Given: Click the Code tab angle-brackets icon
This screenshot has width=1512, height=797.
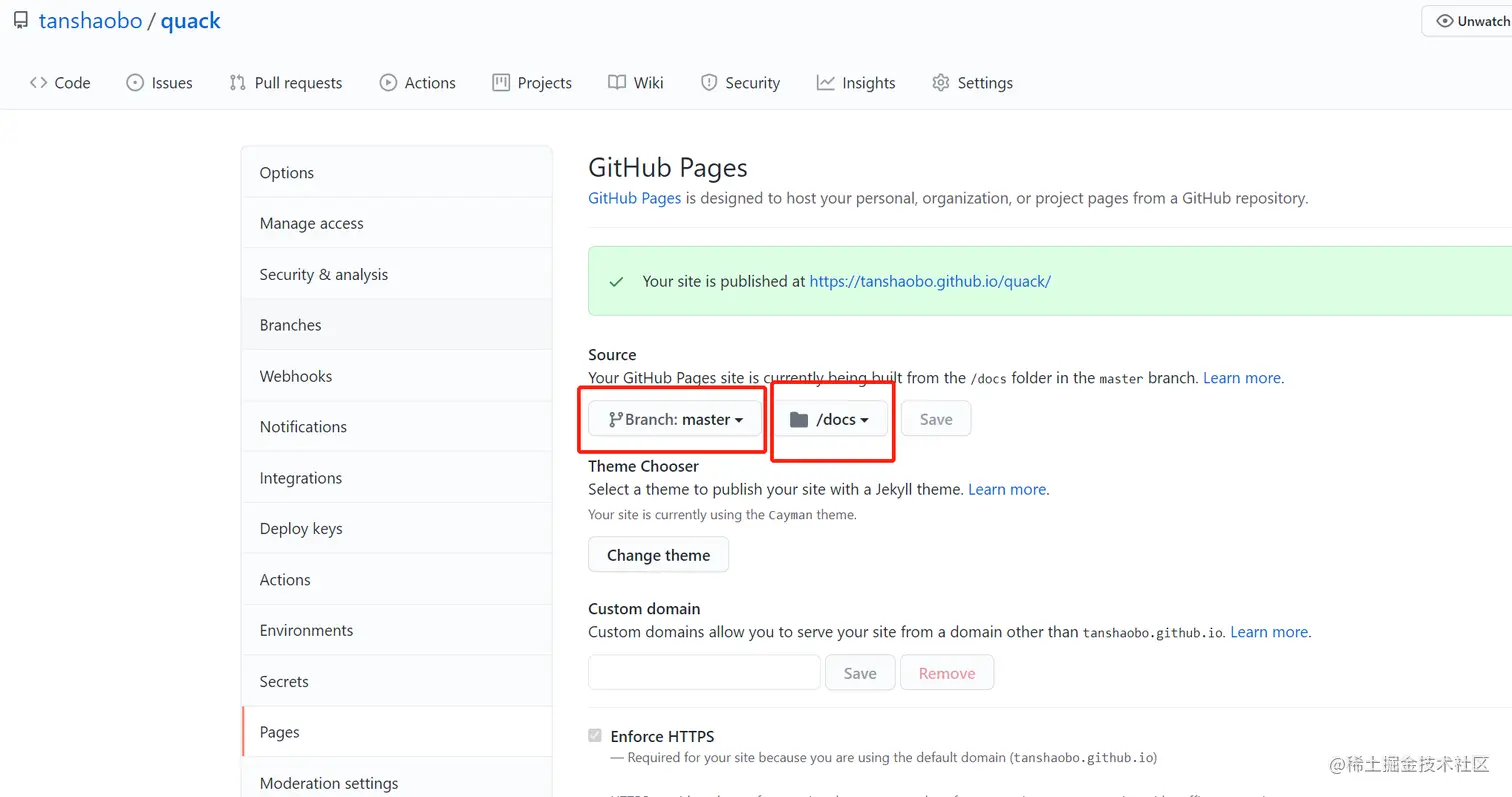Looking at the screenshot, I should tap(38, 83).
